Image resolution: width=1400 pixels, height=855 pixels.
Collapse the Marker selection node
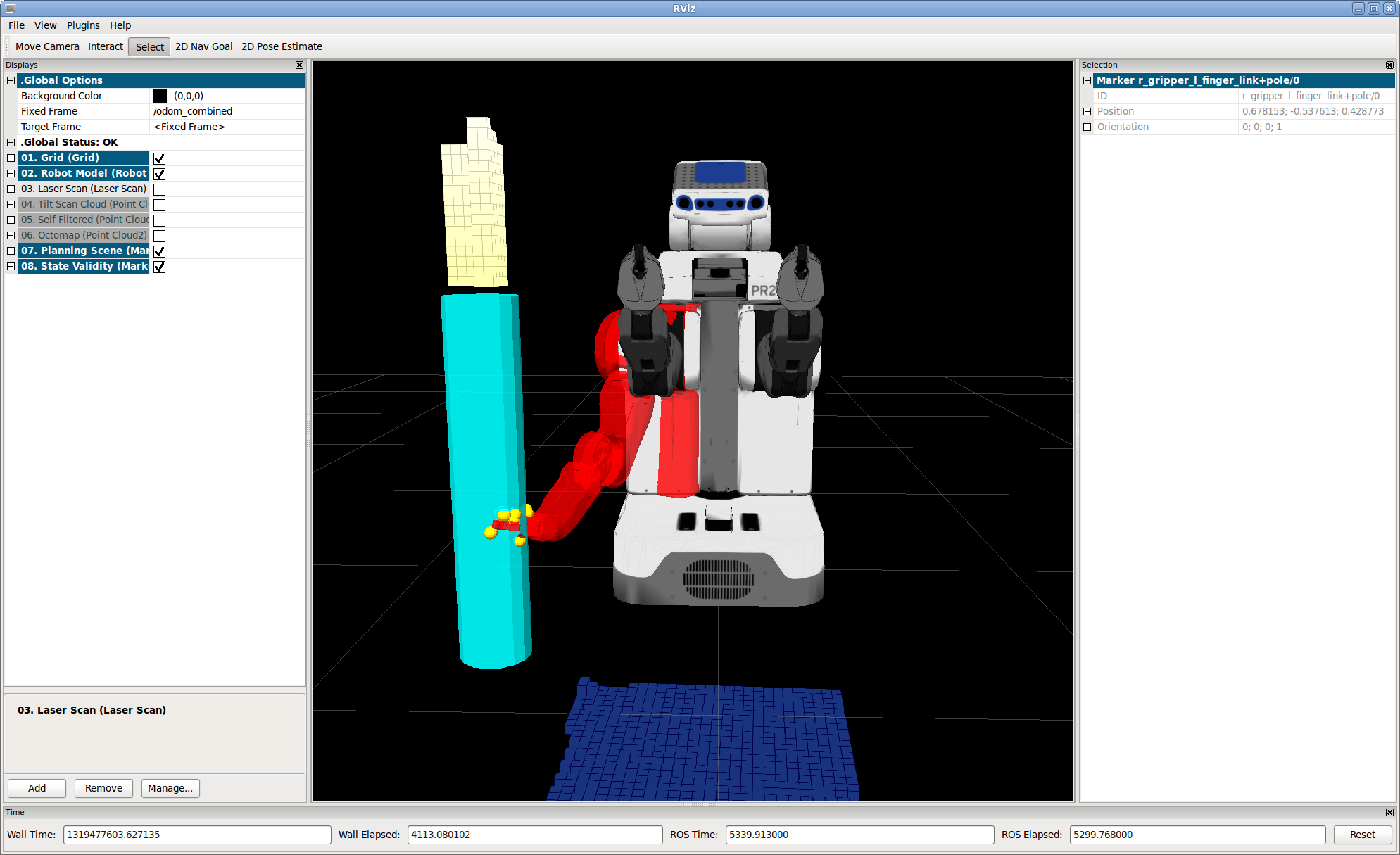[1087, 80]
